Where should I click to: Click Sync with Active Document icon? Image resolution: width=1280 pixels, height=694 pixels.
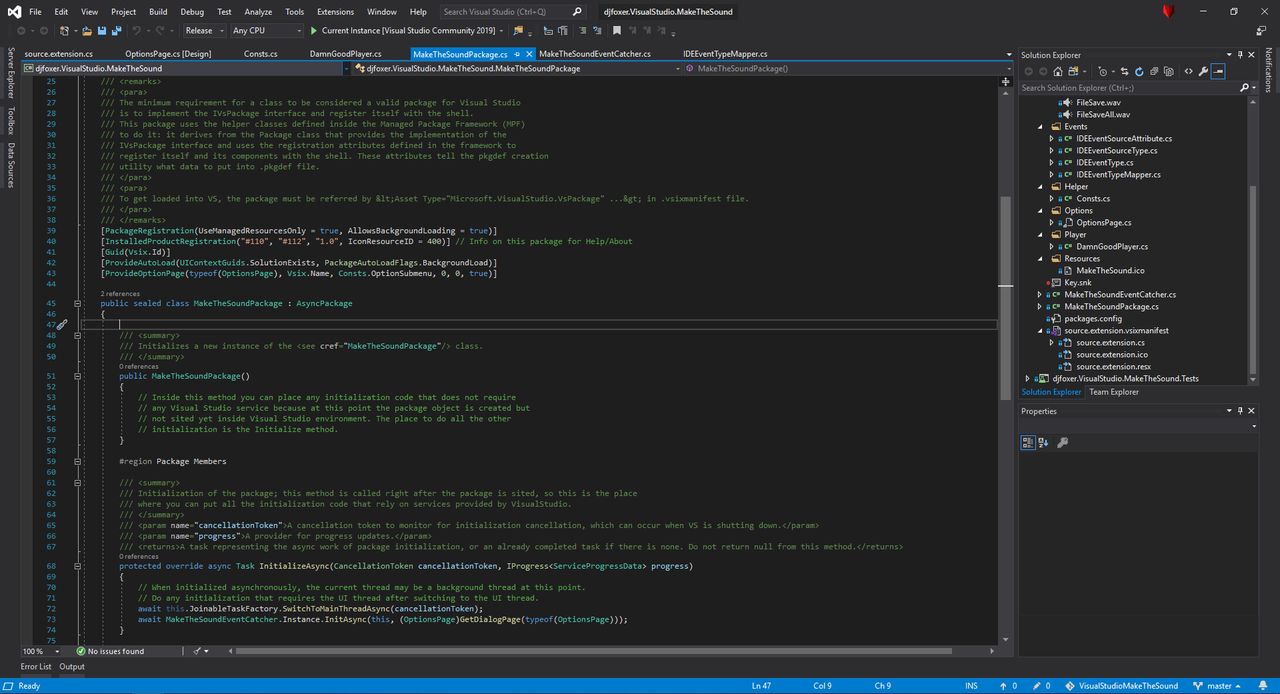[1125, 71]
